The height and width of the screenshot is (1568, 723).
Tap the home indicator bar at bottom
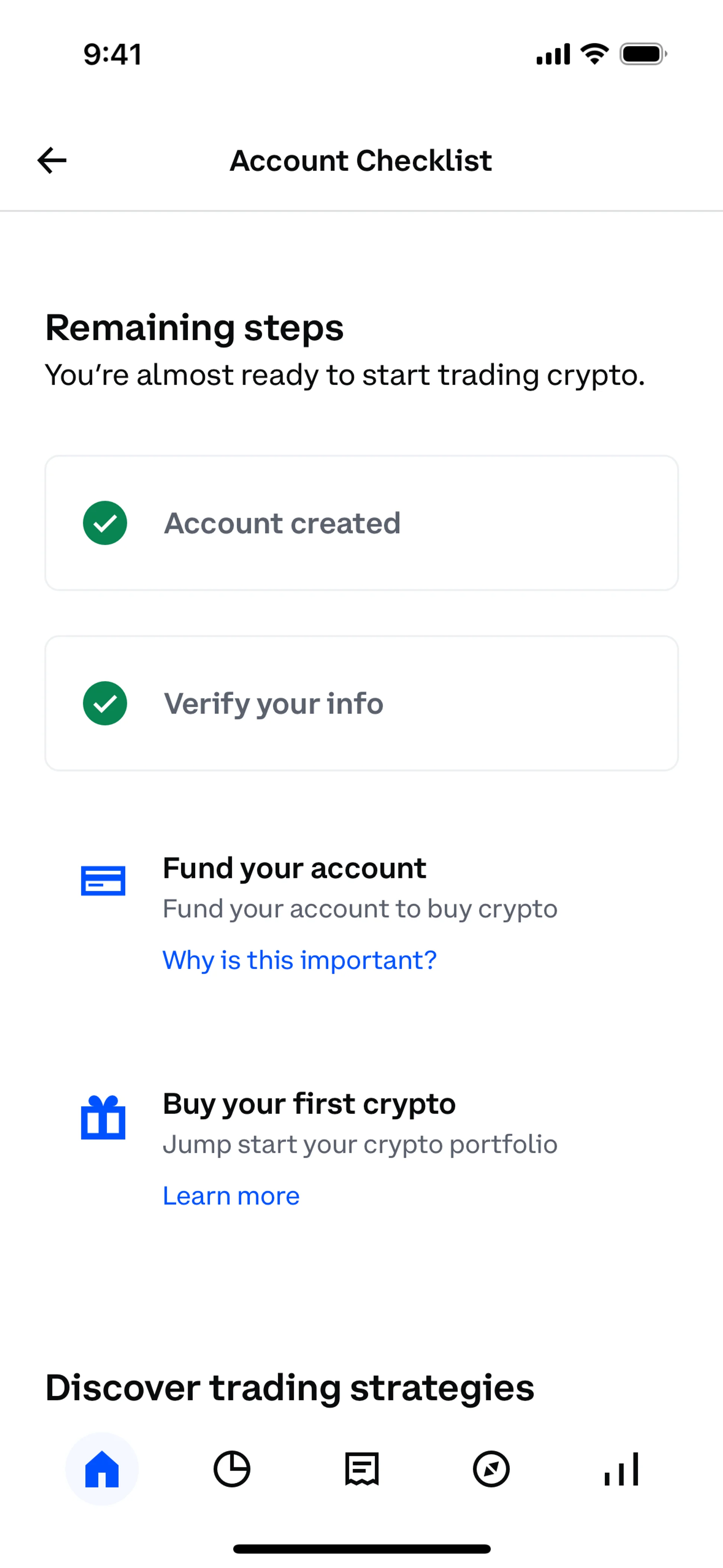pyautogui.click(x=361, y=1548)
